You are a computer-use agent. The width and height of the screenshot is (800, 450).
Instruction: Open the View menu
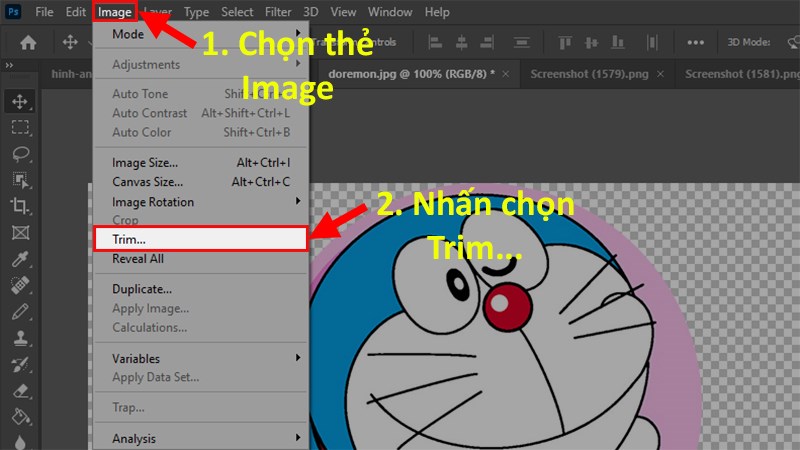tap(343, 12)
